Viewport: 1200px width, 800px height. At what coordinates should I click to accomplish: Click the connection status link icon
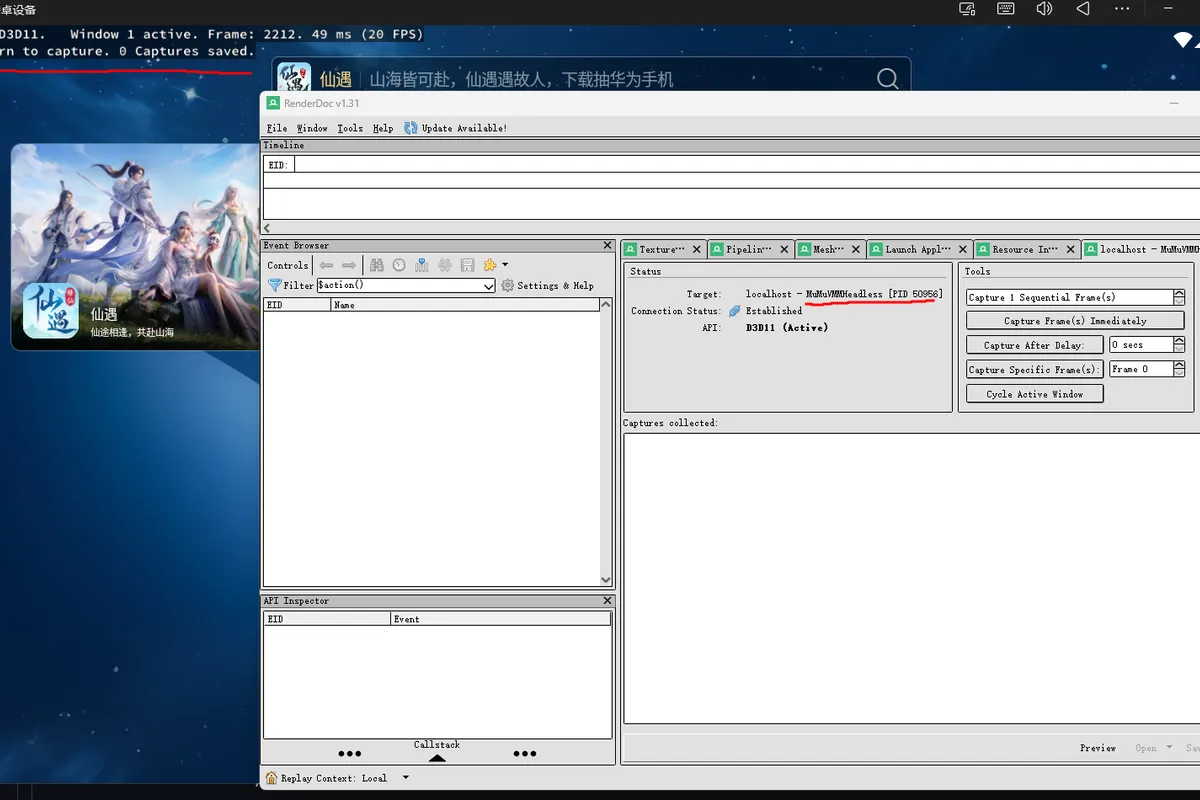coord(735,311)
